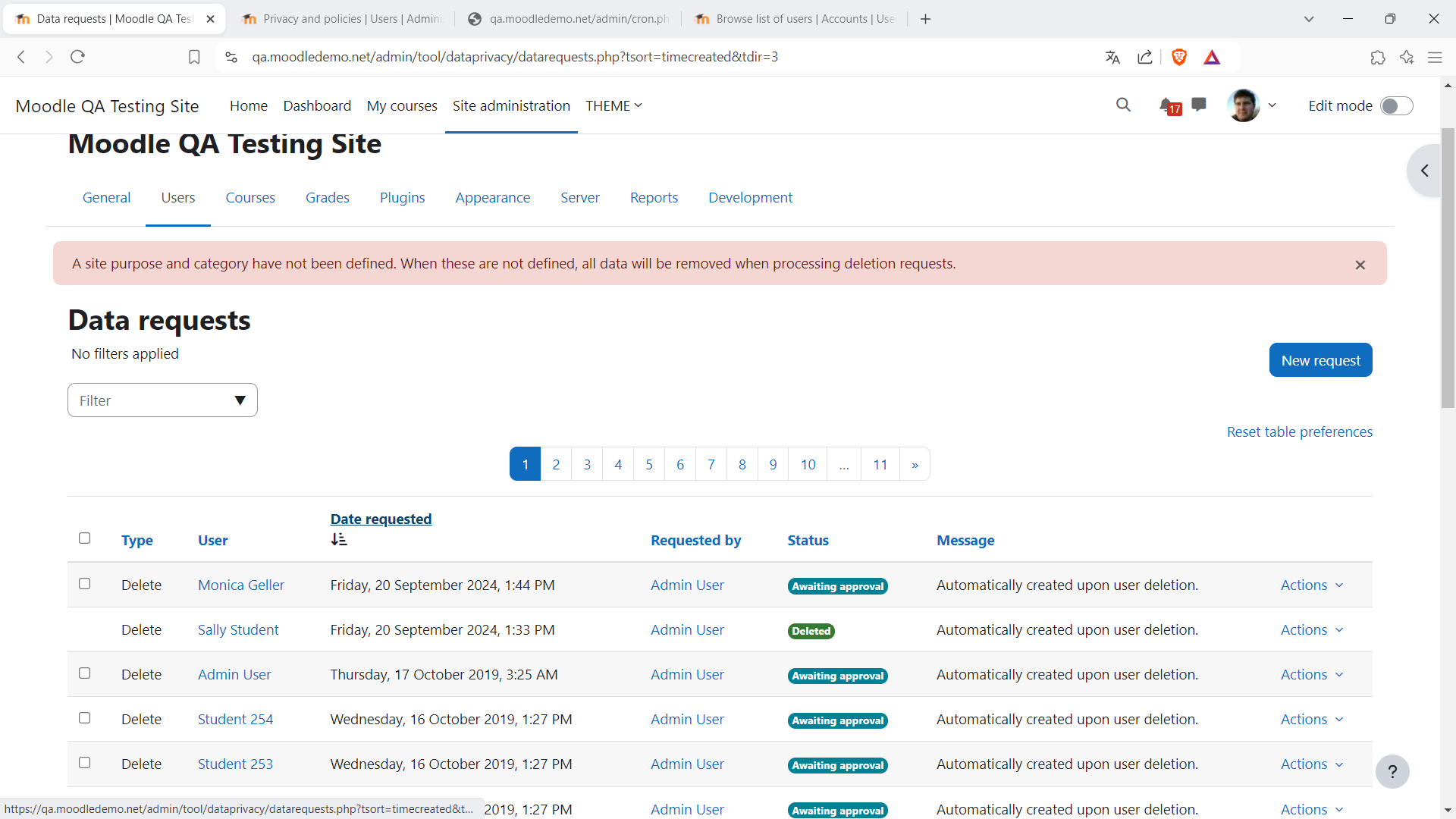Open notifications bell with 17 badge
This screenshot has width=1456, height=819.
pyautogui.click(x=1169, y=106)
